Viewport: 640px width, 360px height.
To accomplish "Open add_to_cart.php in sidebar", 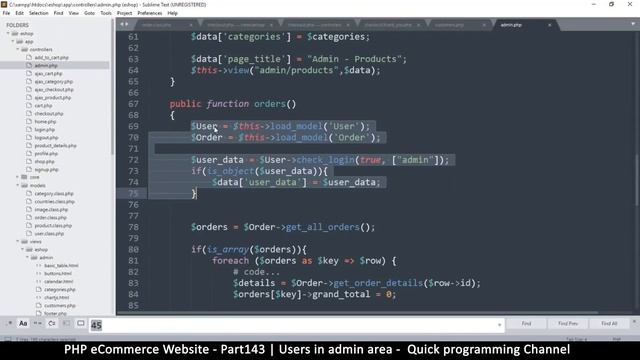I will [51, 58].
